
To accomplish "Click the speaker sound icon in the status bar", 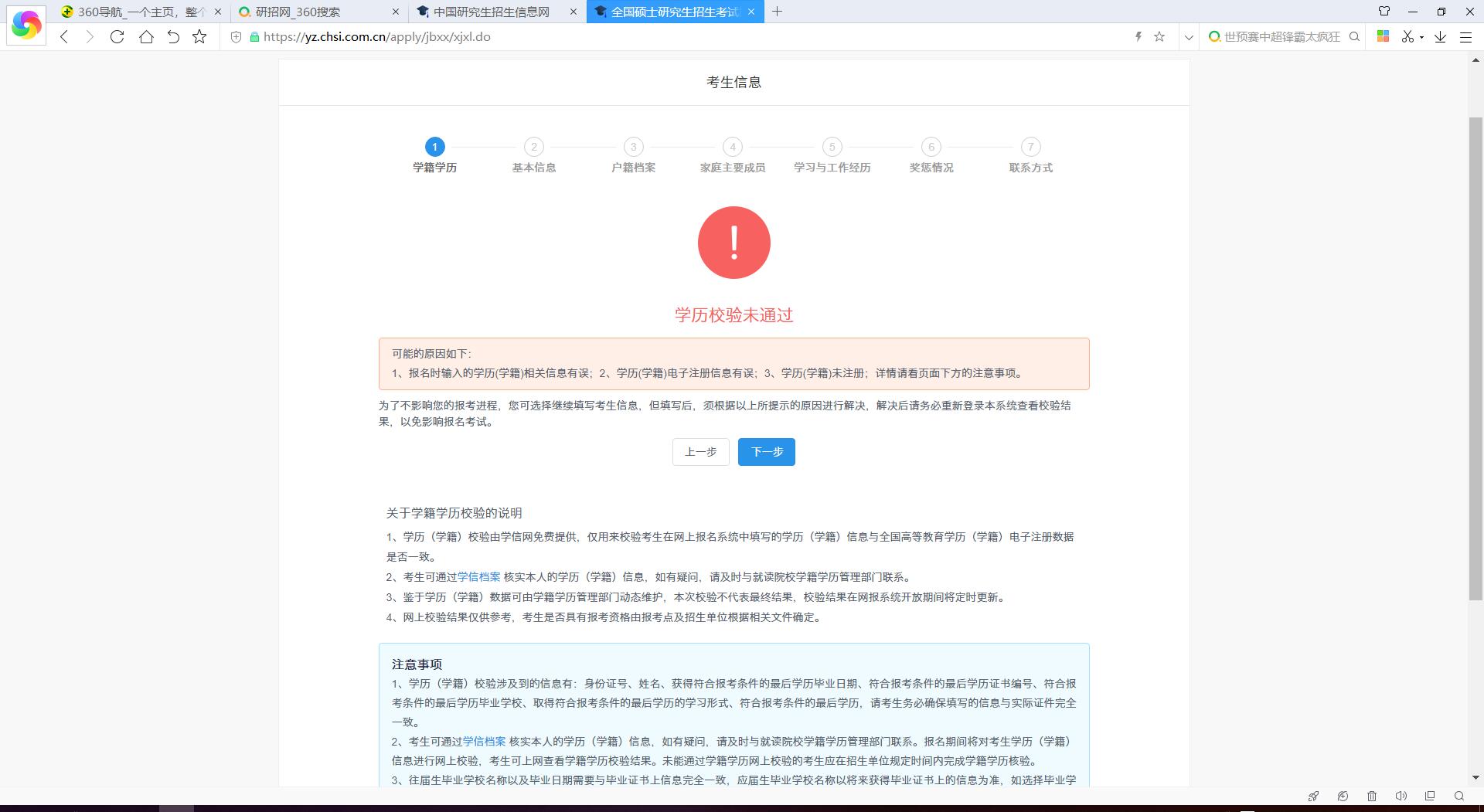I will tap(1401, 796).
